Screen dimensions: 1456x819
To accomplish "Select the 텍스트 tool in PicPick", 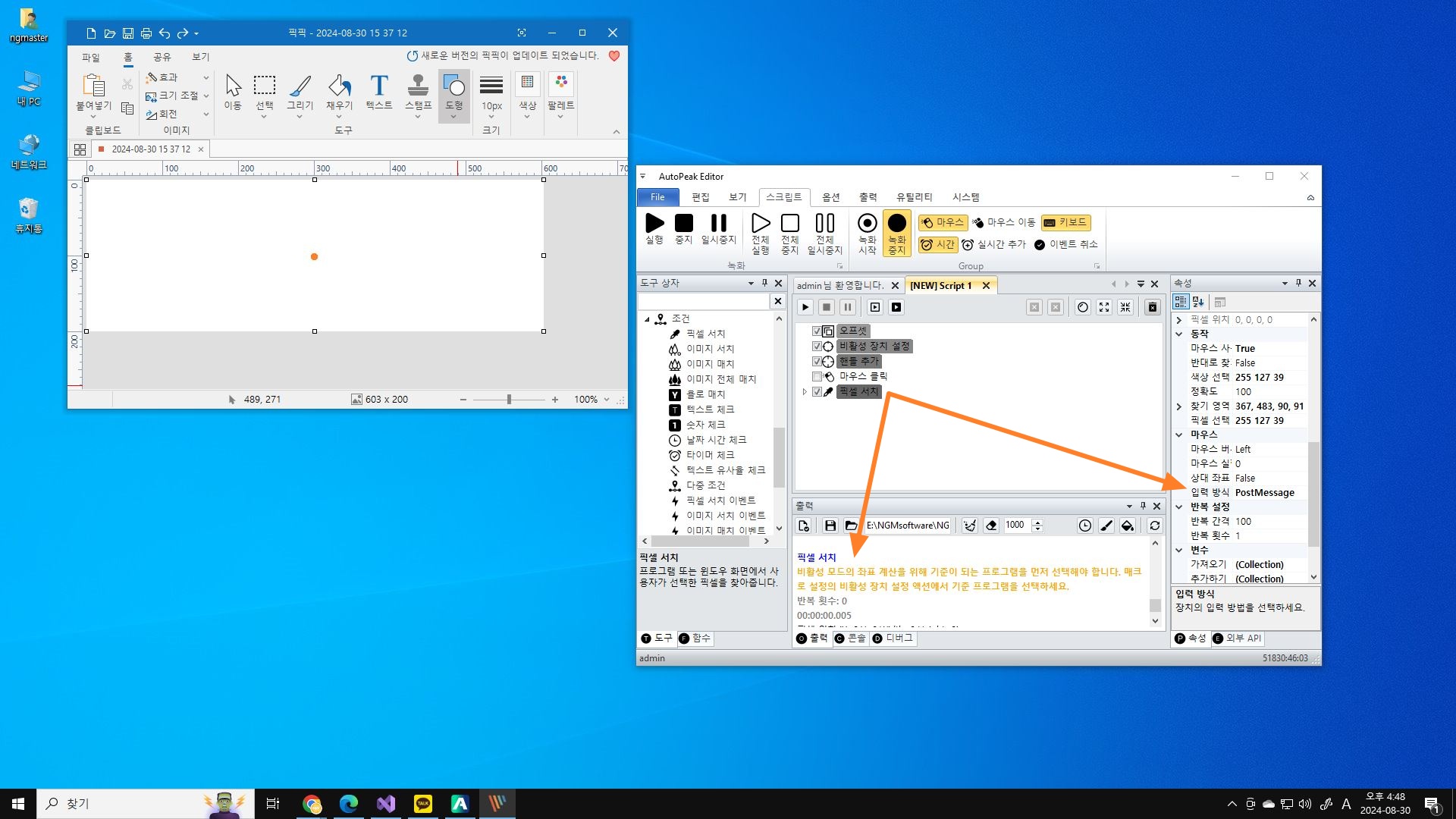I will pos(378,86).
